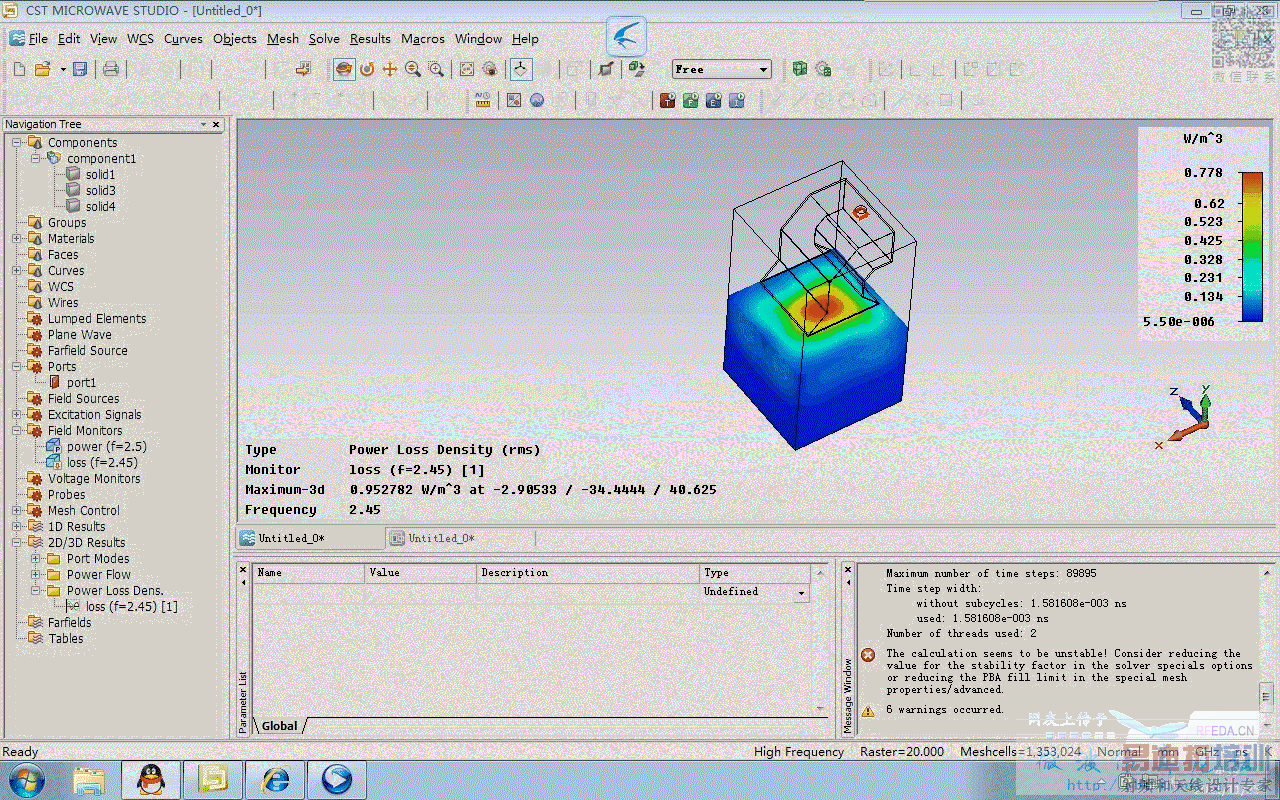This screenshot has height=800, width=1280.
Task: Open the WCS menu
Action: click(140, 39)
